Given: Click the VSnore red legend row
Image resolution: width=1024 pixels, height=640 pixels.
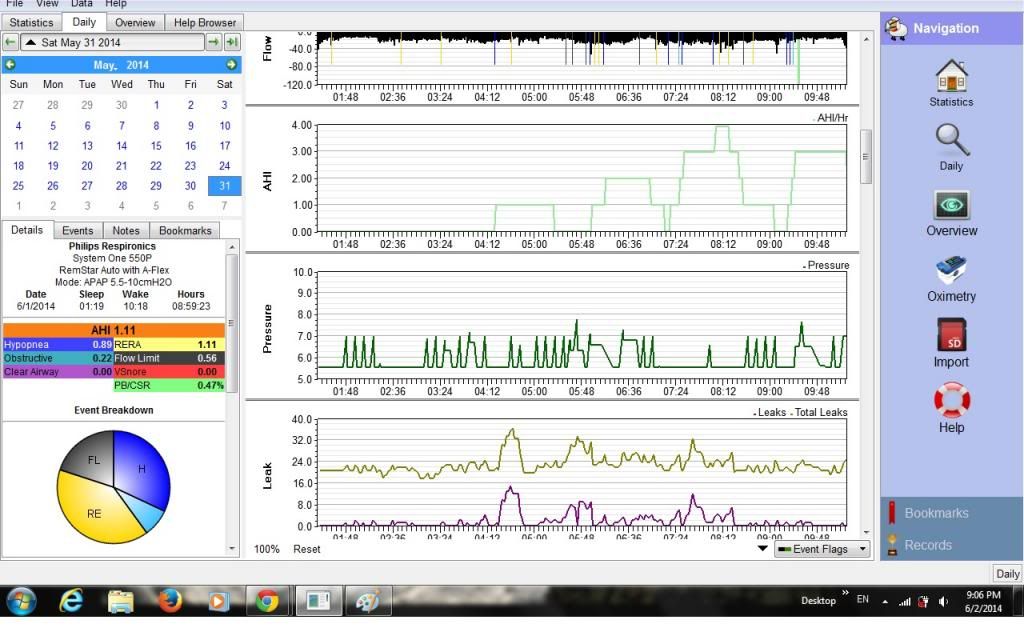Looking at the screenshot, I should point(169,372).
